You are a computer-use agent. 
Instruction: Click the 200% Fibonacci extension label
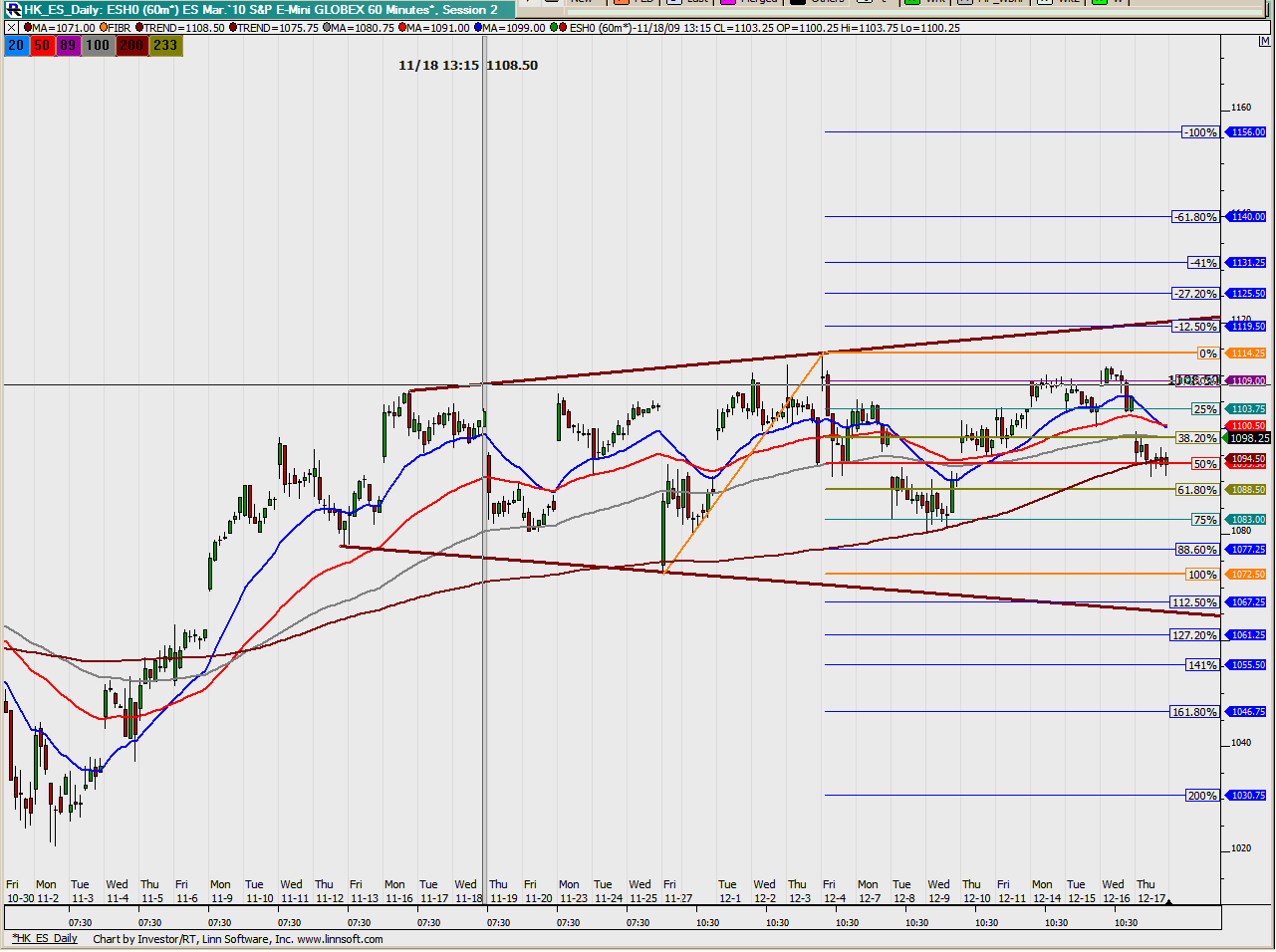[1202, 796]
